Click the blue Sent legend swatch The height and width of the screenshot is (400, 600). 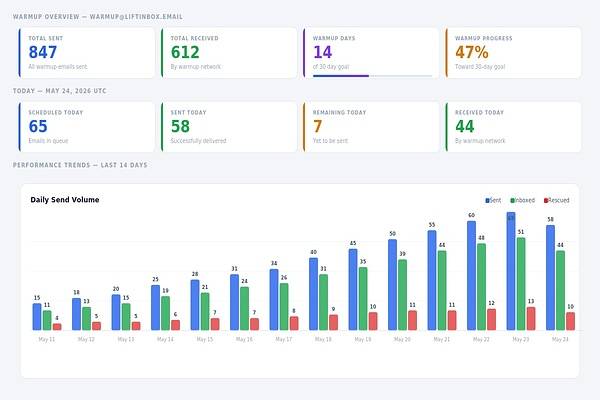point(487,201)
